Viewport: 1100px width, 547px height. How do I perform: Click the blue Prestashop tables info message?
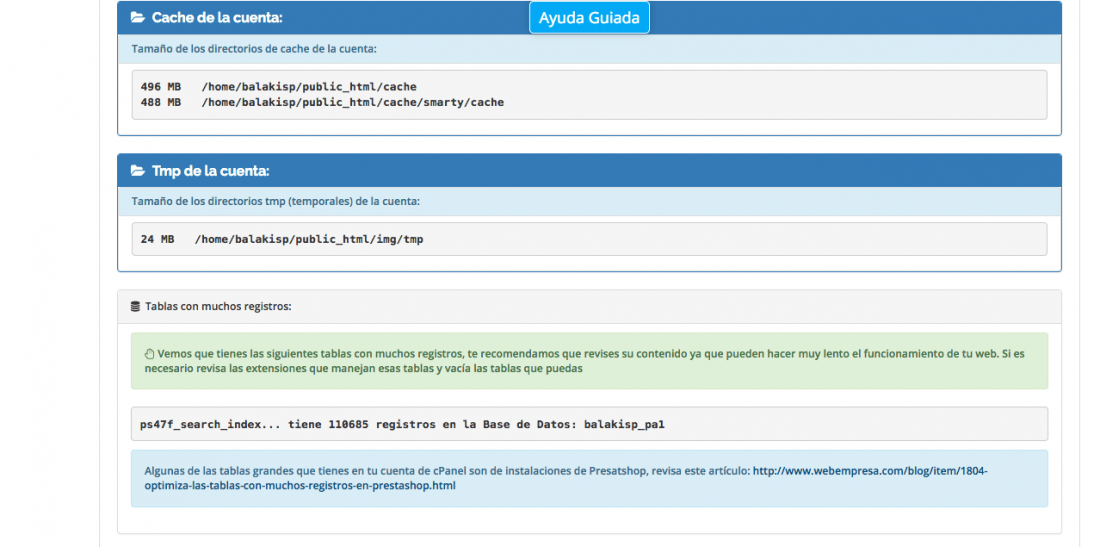(x=589, y=478)
